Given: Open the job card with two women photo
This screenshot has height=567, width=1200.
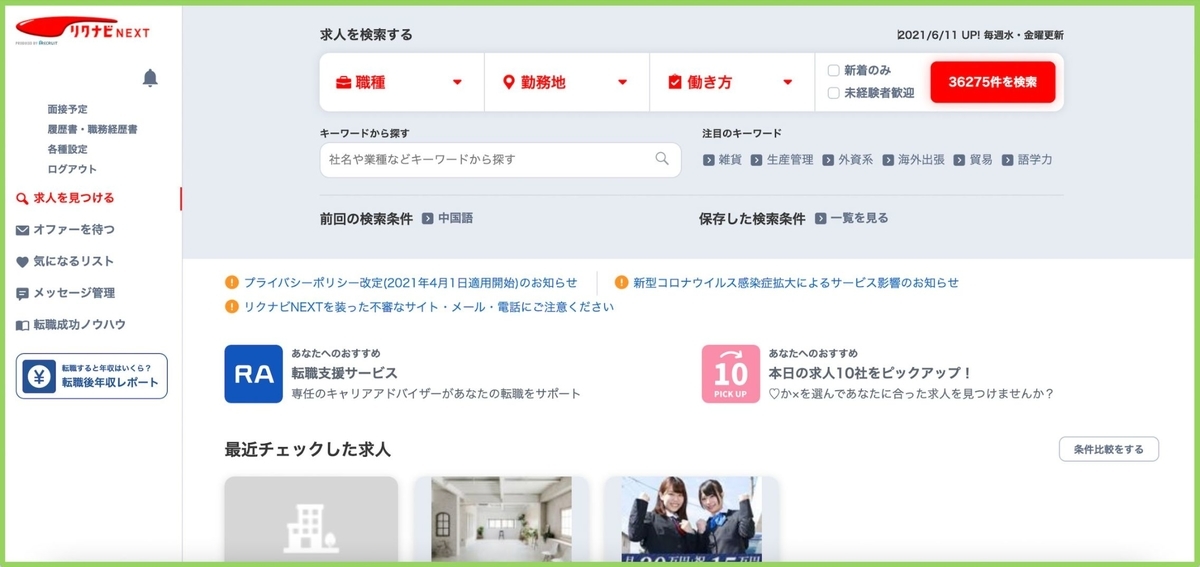Looking at the screenshot, I should [x=691, y=520].
